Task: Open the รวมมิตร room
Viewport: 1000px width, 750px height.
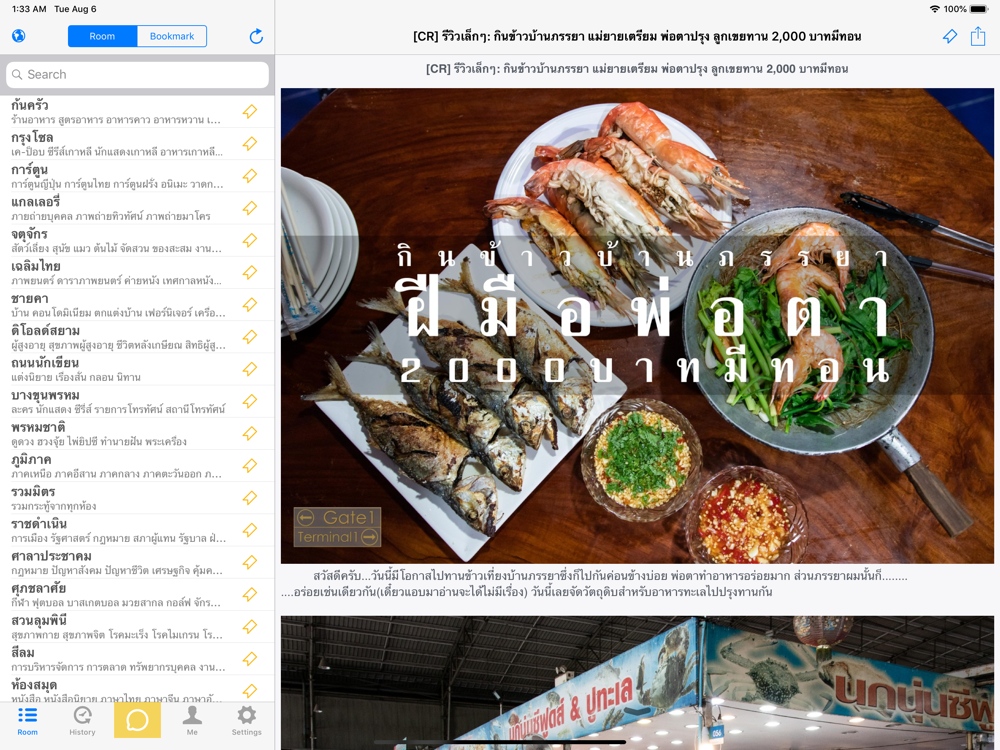Action: tap(137, 498)
